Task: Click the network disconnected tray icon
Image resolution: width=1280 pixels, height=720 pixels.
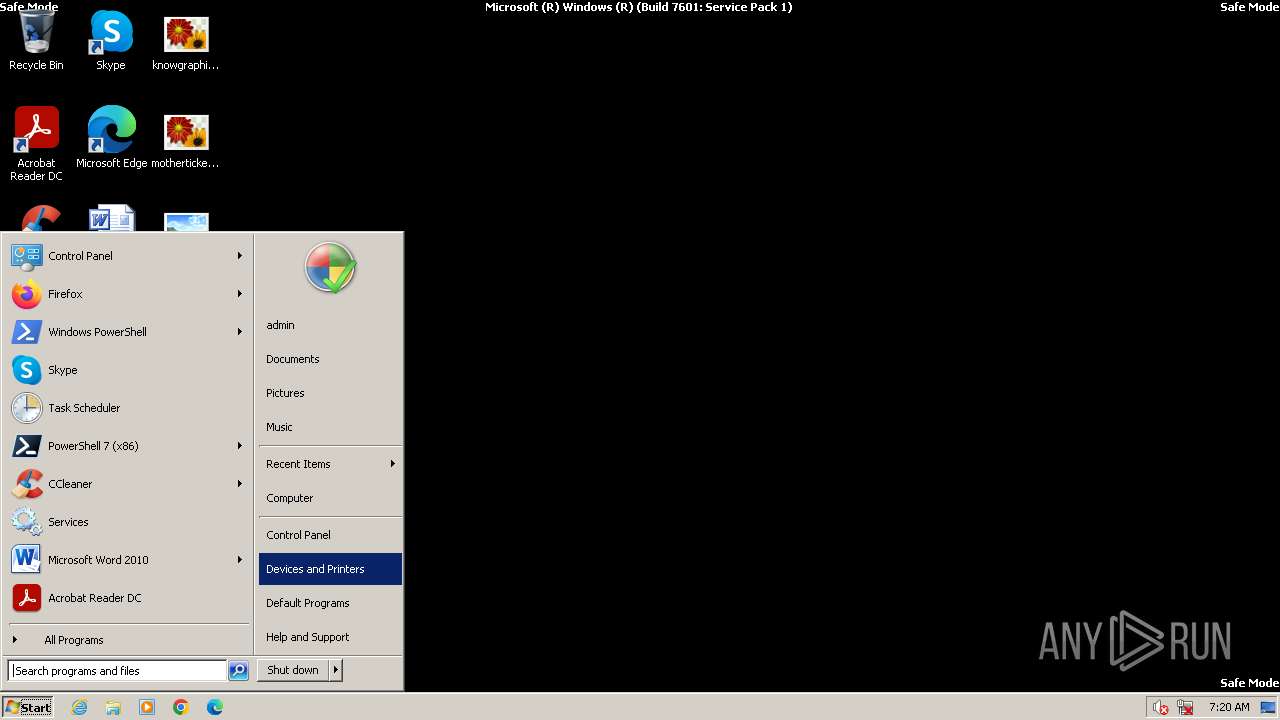Action: [1185, 707]
